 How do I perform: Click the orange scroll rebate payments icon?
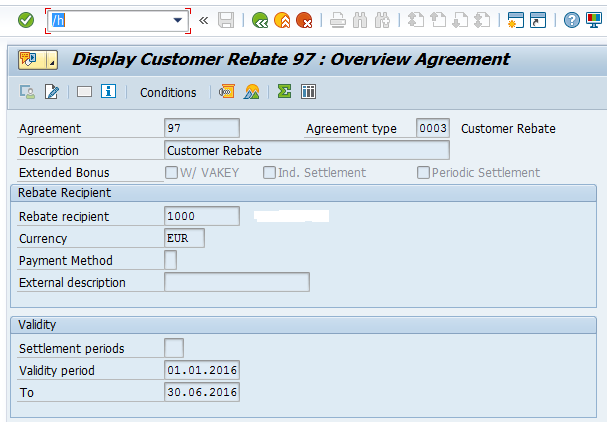coord(227,92)
